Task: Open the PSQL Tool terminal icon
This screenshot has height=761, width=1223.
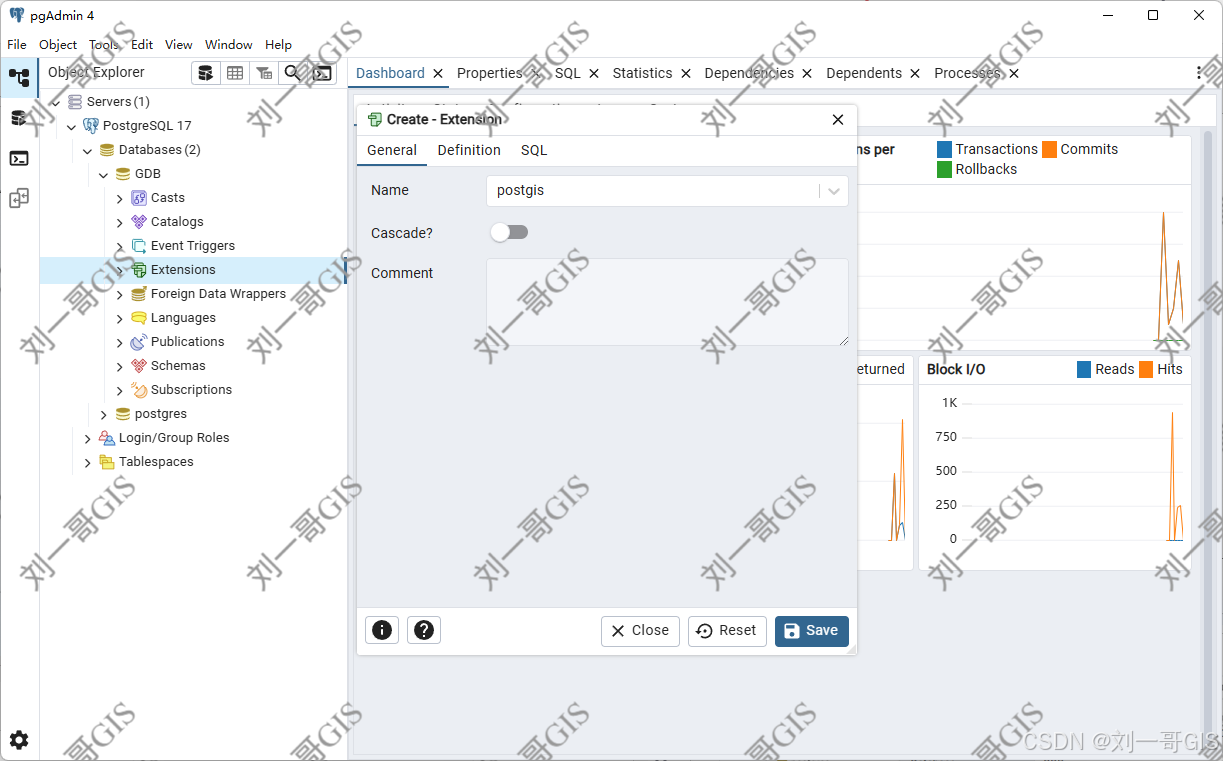Action: pyautogui.click(x=321, y=73)
